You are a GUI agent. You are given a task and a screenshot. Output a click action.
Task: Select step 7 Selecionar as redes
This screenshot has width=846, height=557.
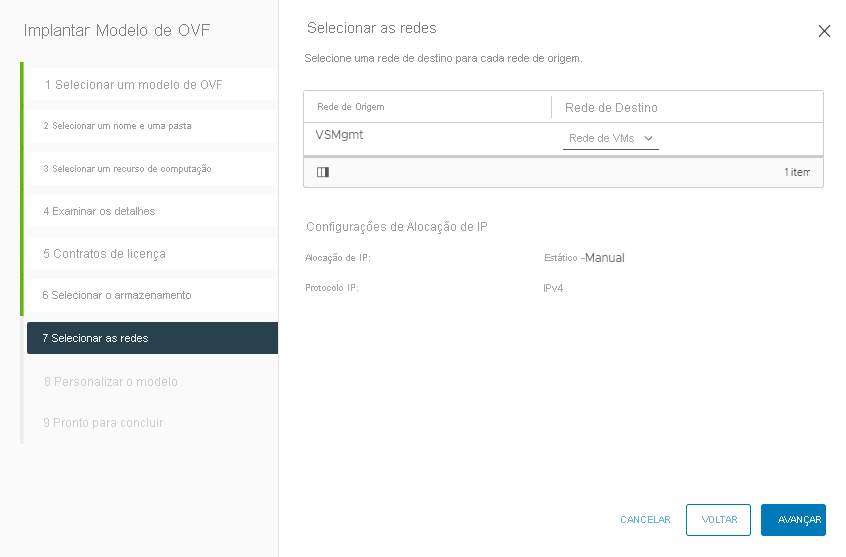coord(152,338)
